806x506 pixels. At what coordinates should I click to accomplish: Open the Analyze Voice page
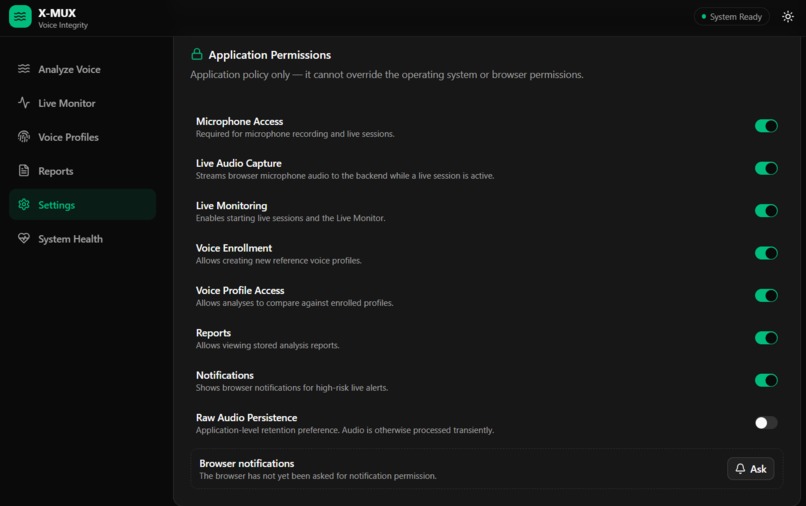pyautogui.click(x=82, y=69)
